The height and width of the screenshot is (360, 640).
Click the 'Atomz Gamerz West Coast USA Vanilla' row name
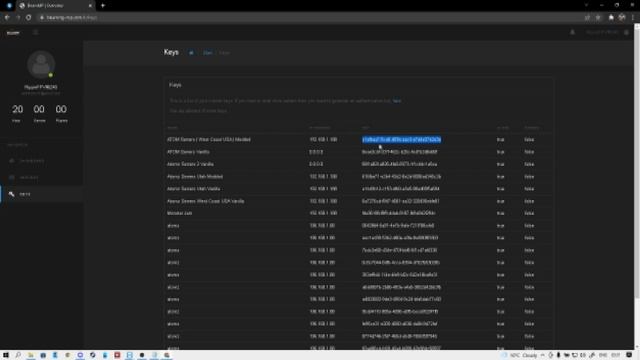205,201
